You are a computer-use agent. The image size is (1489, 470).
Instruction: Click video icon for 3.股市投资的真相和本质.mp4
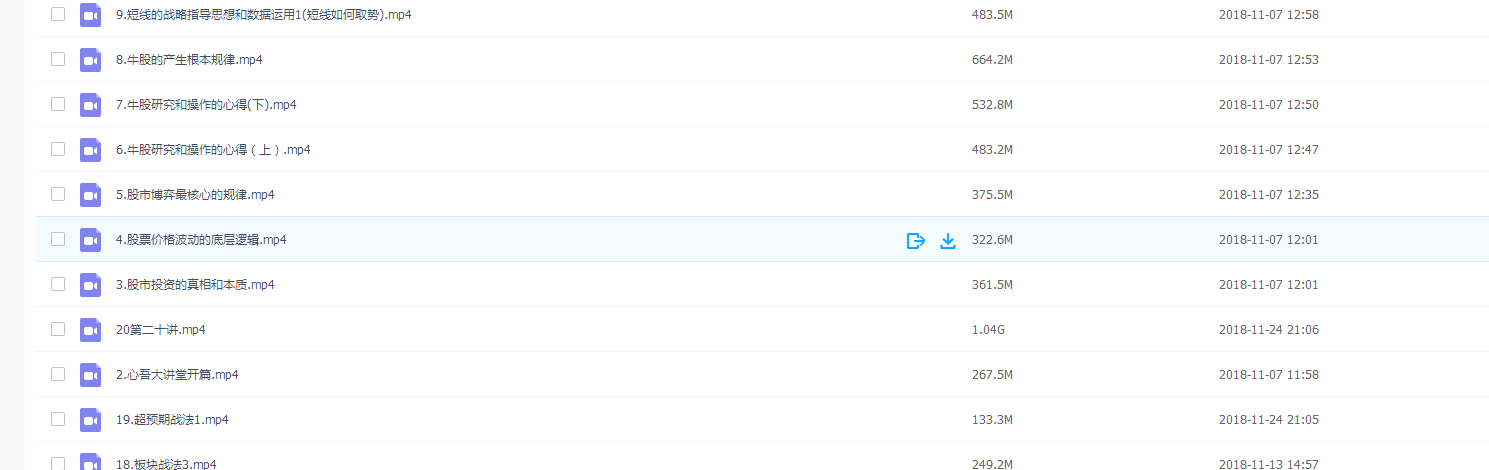point(91,285)
